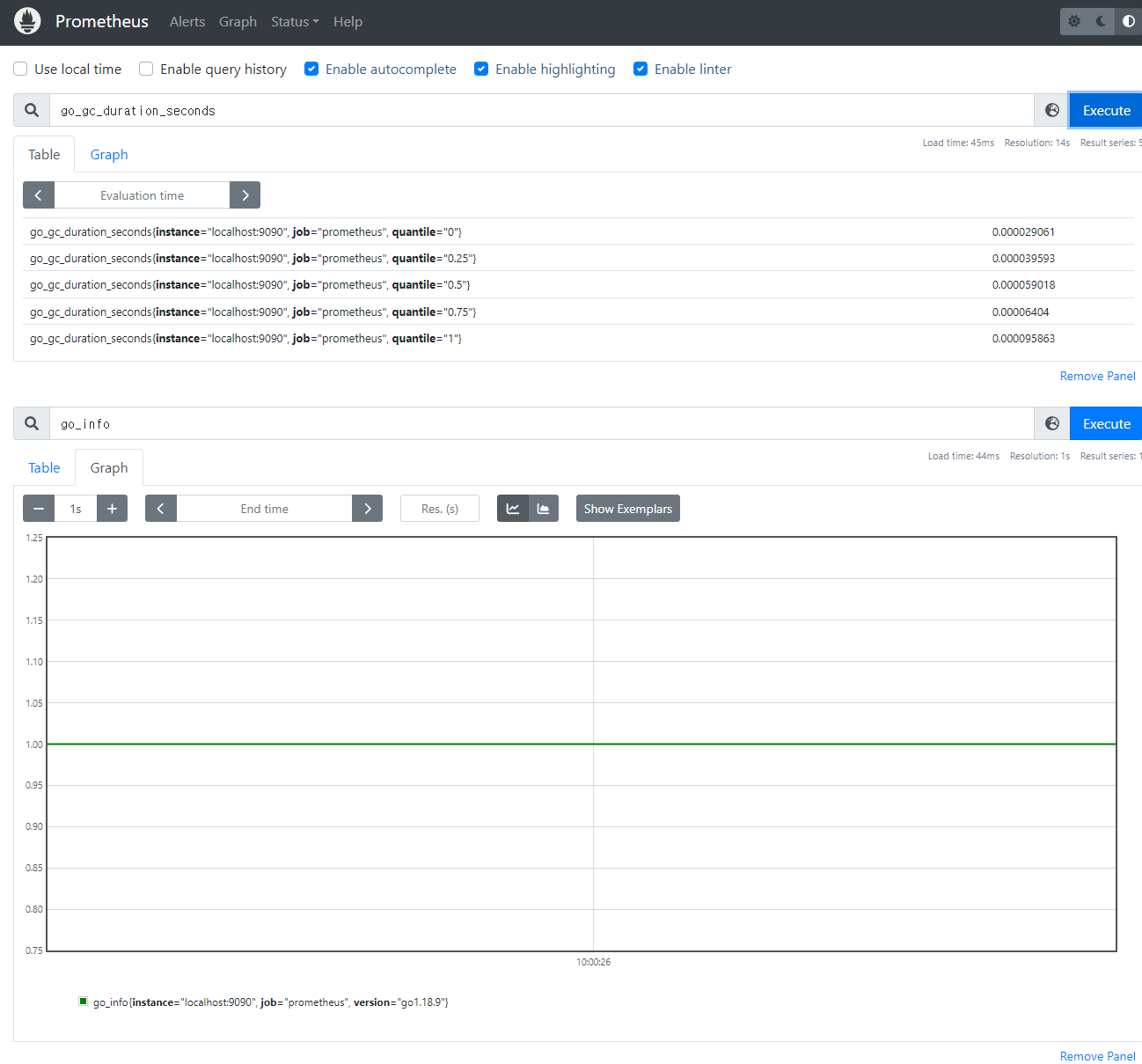Move graph end time backward
This screenshot has height=1064, width=1142.
point(161,509)
